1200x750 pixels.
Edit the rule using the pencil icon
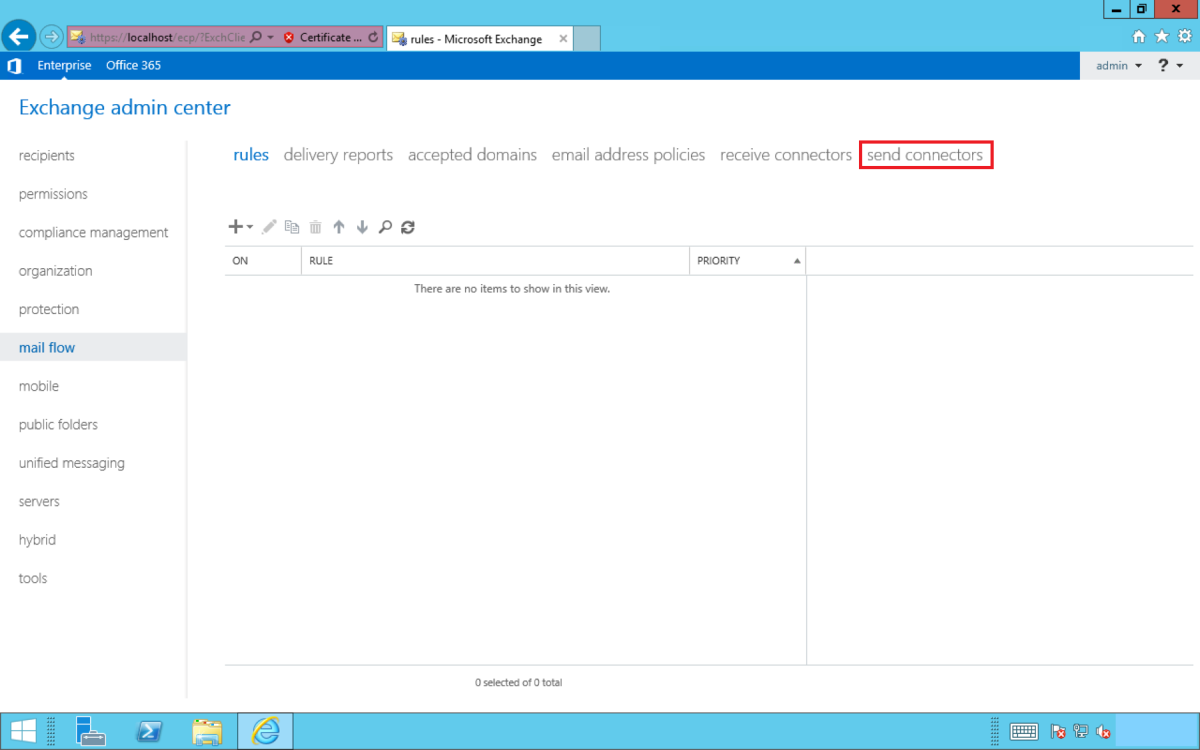coord(268,226)
